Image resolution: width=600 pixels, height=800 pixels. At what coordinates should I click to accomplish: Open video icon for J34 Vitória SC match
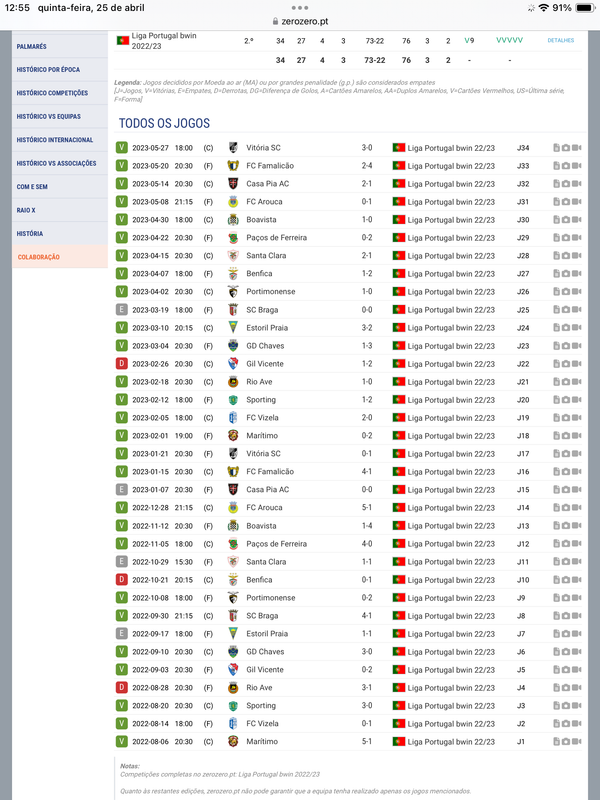(577, 148)
